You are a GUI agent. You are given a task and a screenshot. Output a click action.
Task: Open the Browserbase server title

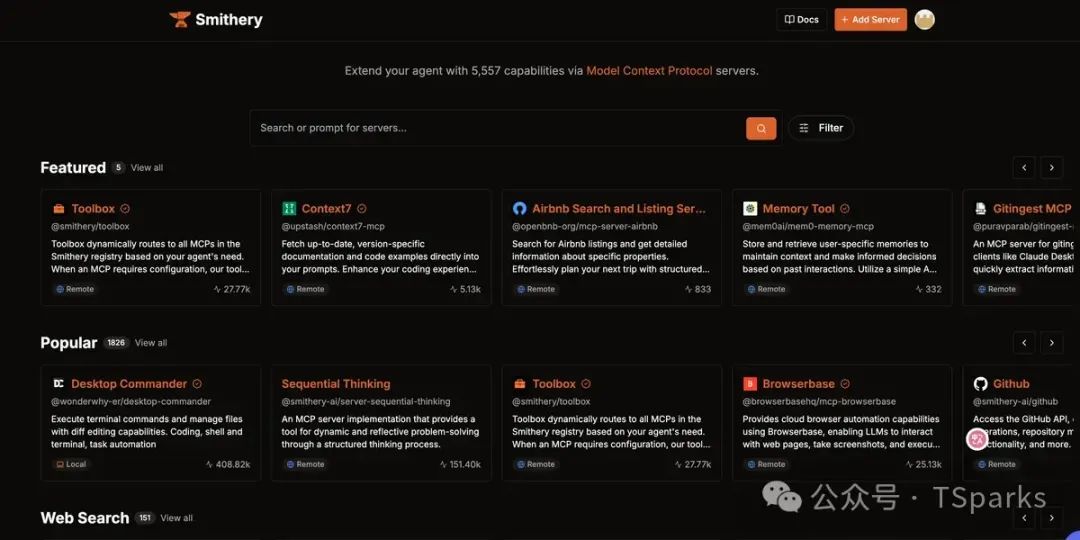coord(798,384)
